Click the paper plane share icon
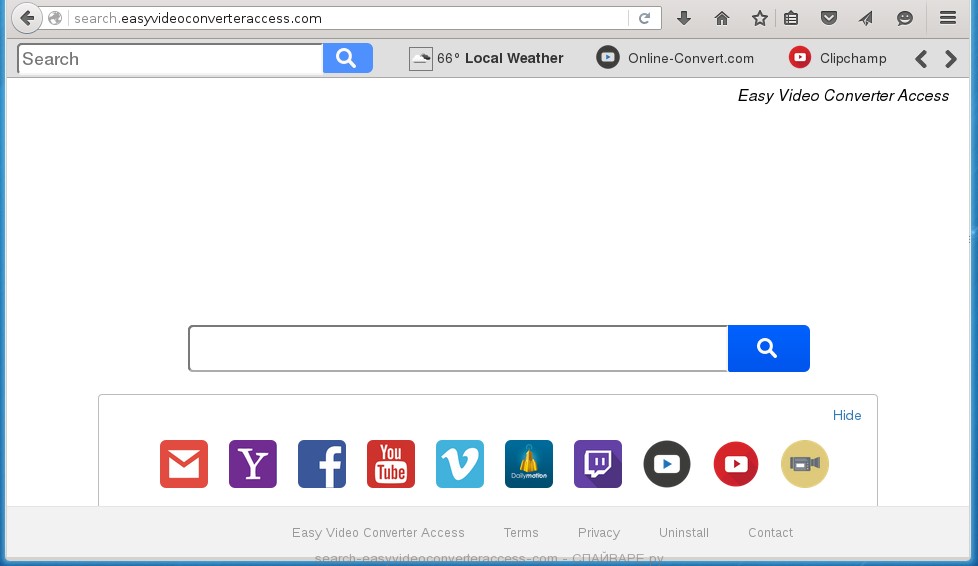The image size is (978, 566). pyautogui.click(x=866, y=18)
